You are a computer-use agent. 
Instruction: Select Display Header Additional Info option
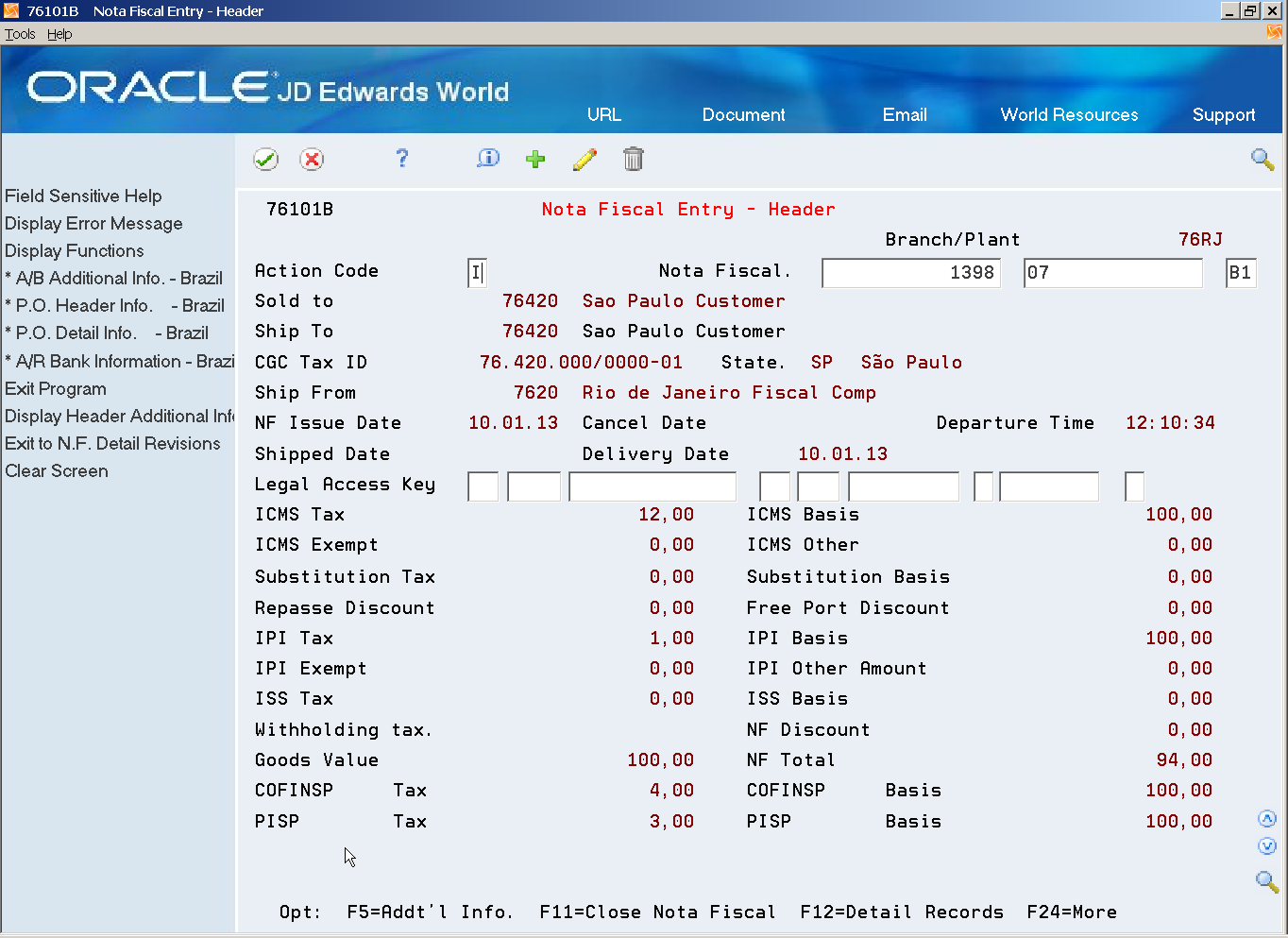click(120, 416)
